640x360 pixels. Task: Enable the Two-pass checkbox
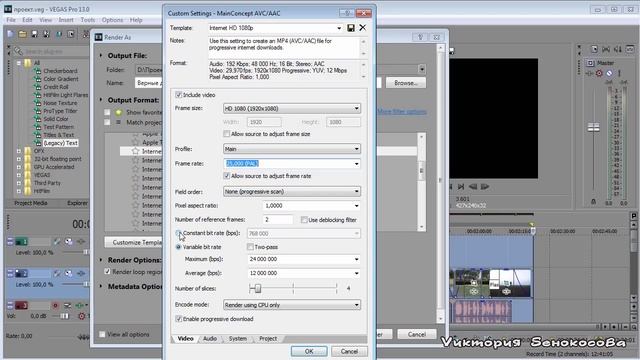(x=250, y=247)
